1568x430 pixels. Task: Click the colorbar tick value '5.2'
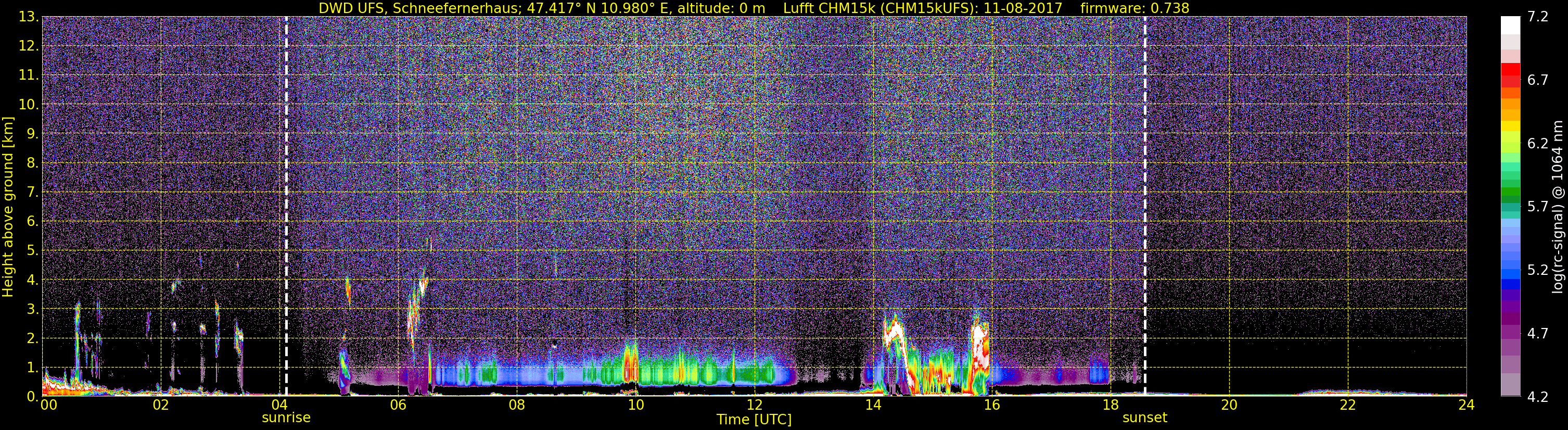1538,270
